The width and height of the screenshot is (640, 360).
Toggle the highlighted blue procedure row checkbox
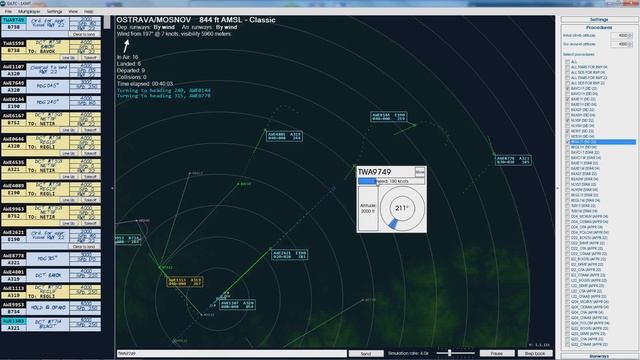pos(567,142)
